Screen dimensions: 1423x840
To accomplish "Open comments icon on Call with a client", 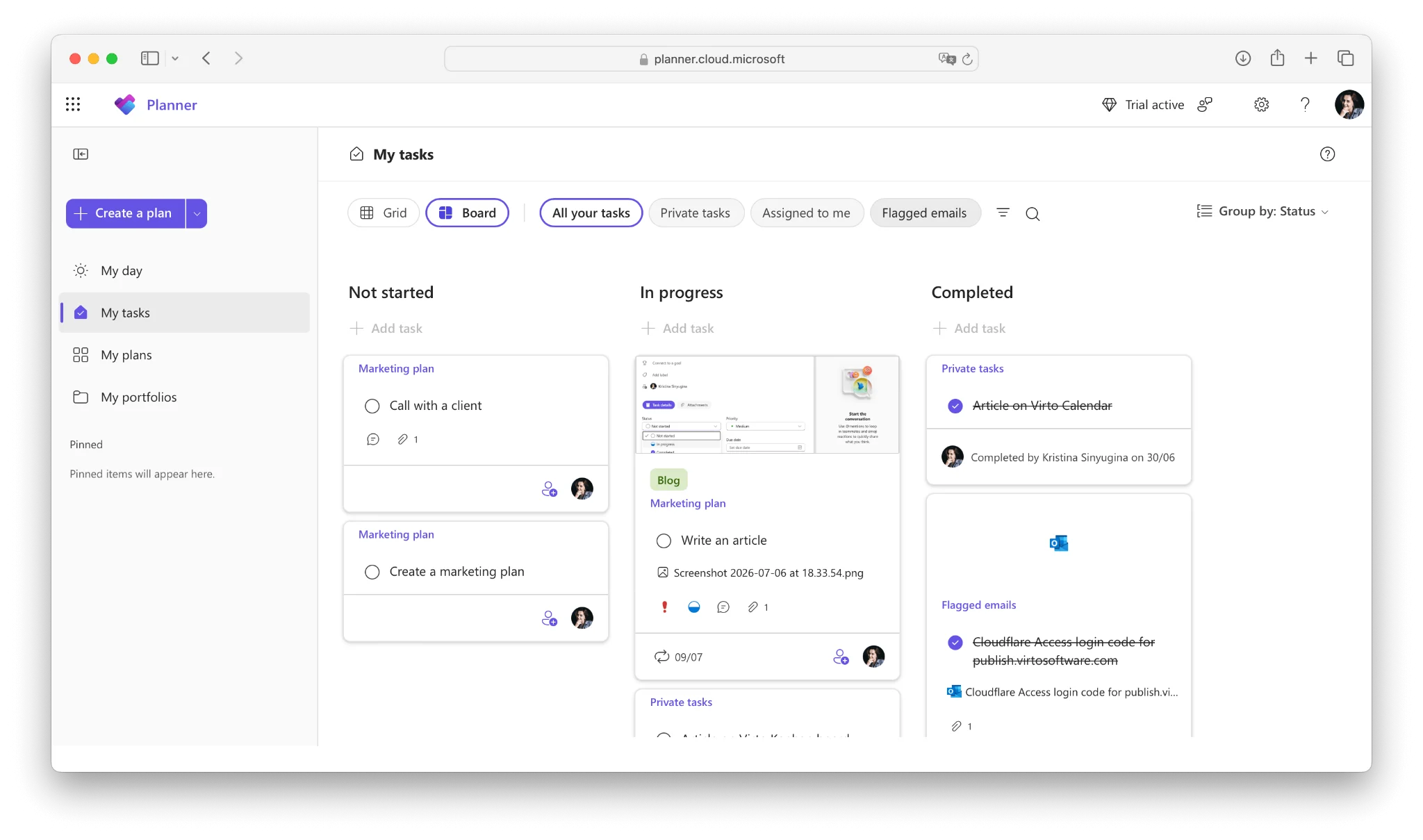I will pos(373,439).
